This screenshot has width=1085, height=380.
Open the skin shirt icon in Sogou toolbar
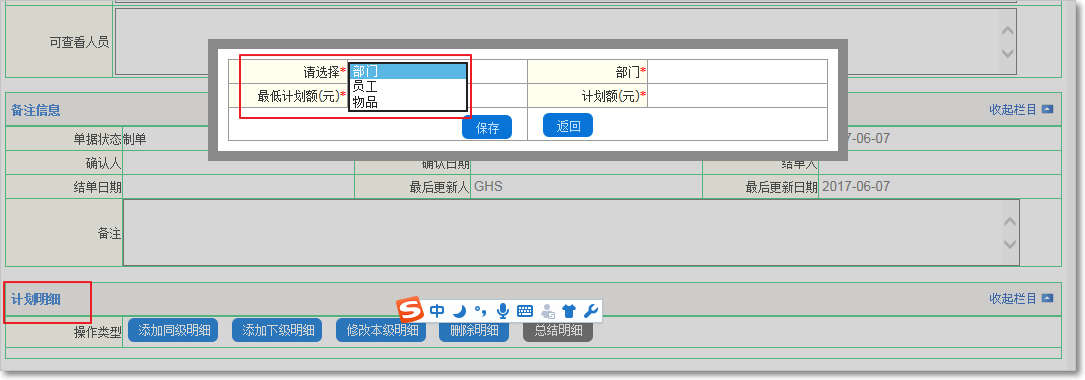tap(569, 311)
